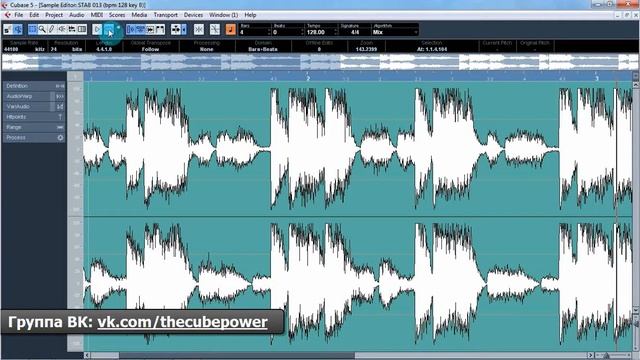Click the Domain Bars+Beats value
Viewport: 640px width, 360px height.
[x=263, y=49]
